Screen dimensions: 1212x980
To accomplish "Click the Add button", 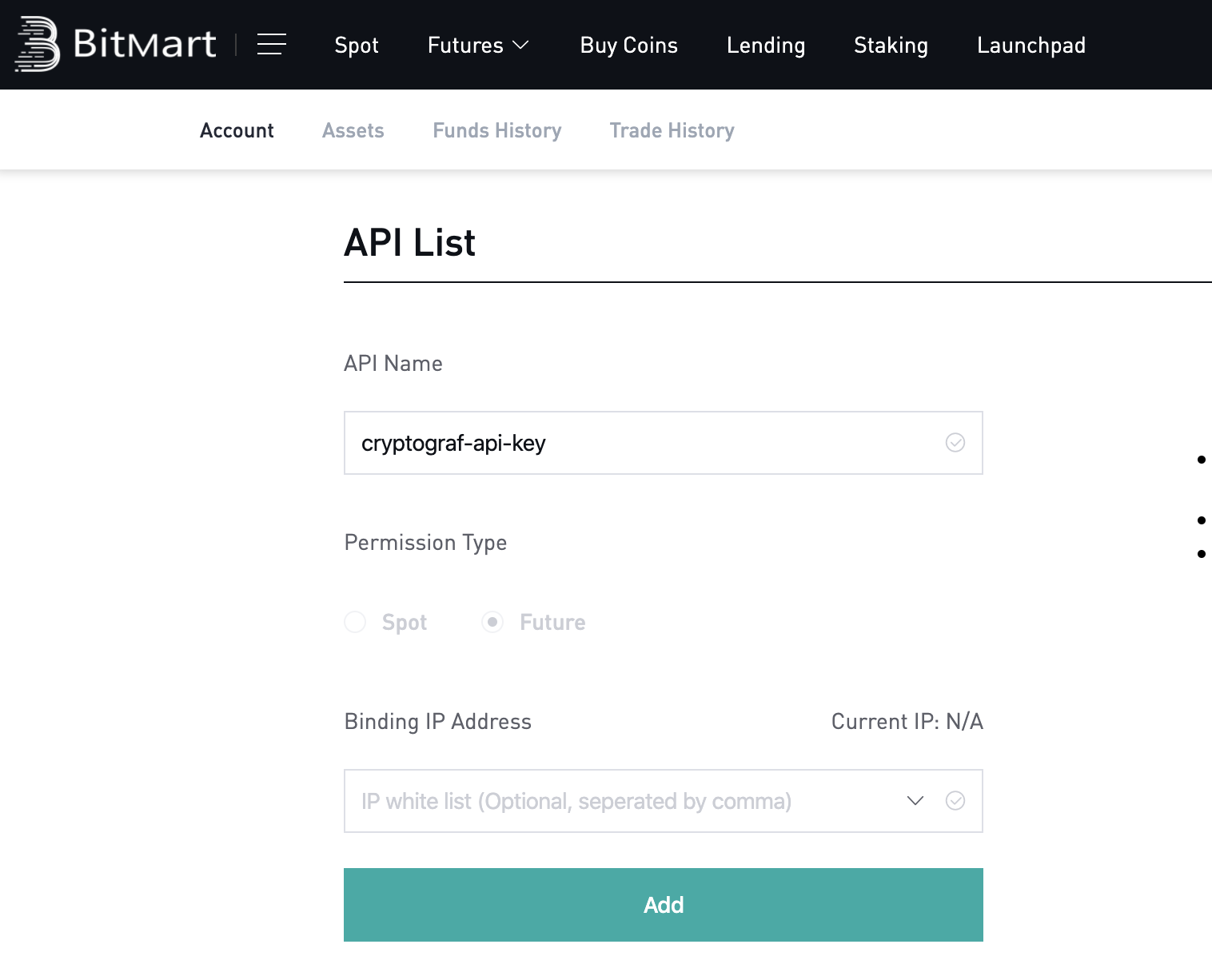I will click(x=664, y=905).
